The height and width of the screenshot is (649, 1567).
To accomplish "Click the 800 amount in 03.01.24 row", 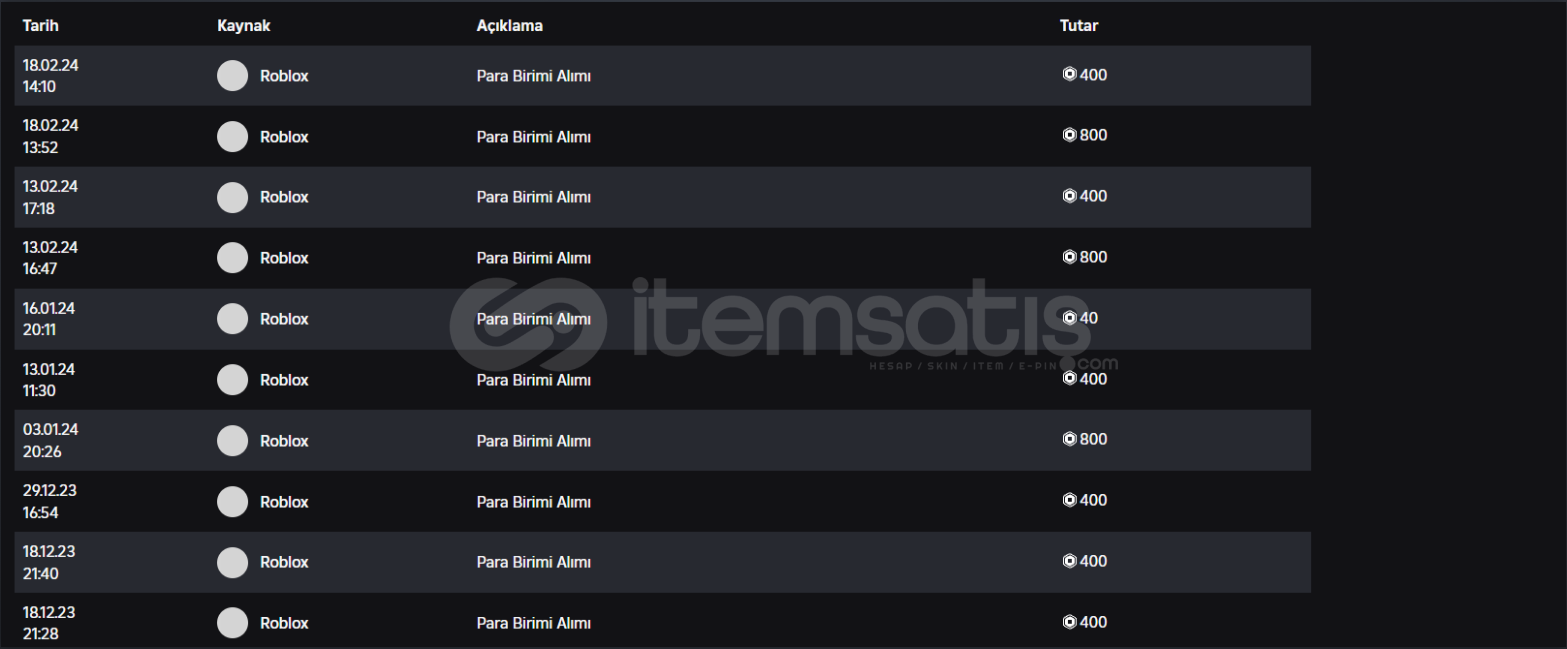I will click(1093, 439).
